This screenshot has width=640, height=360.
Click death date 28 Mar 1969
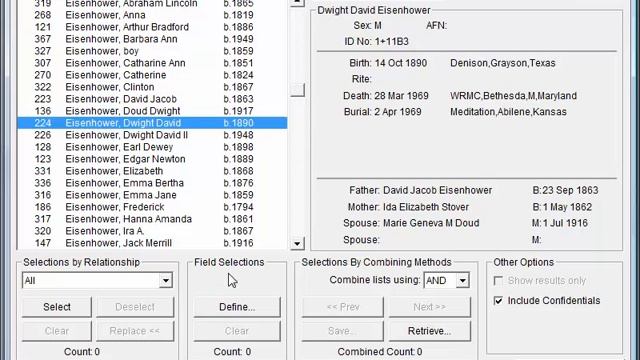click(x=401, y=96)
